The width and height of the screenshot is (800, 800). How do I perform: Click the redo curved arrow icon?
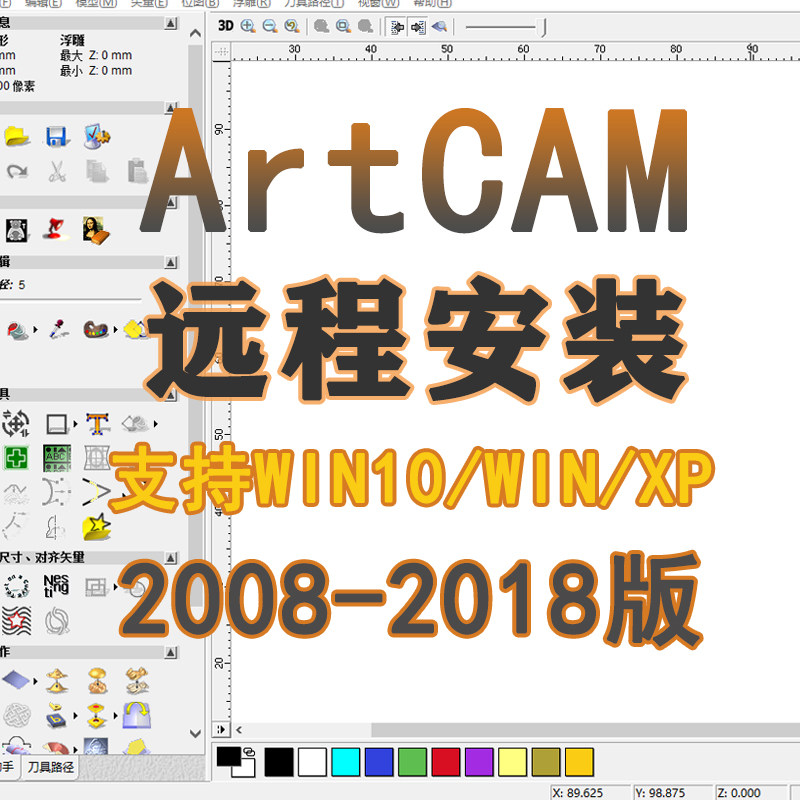[x=17, y=171]
